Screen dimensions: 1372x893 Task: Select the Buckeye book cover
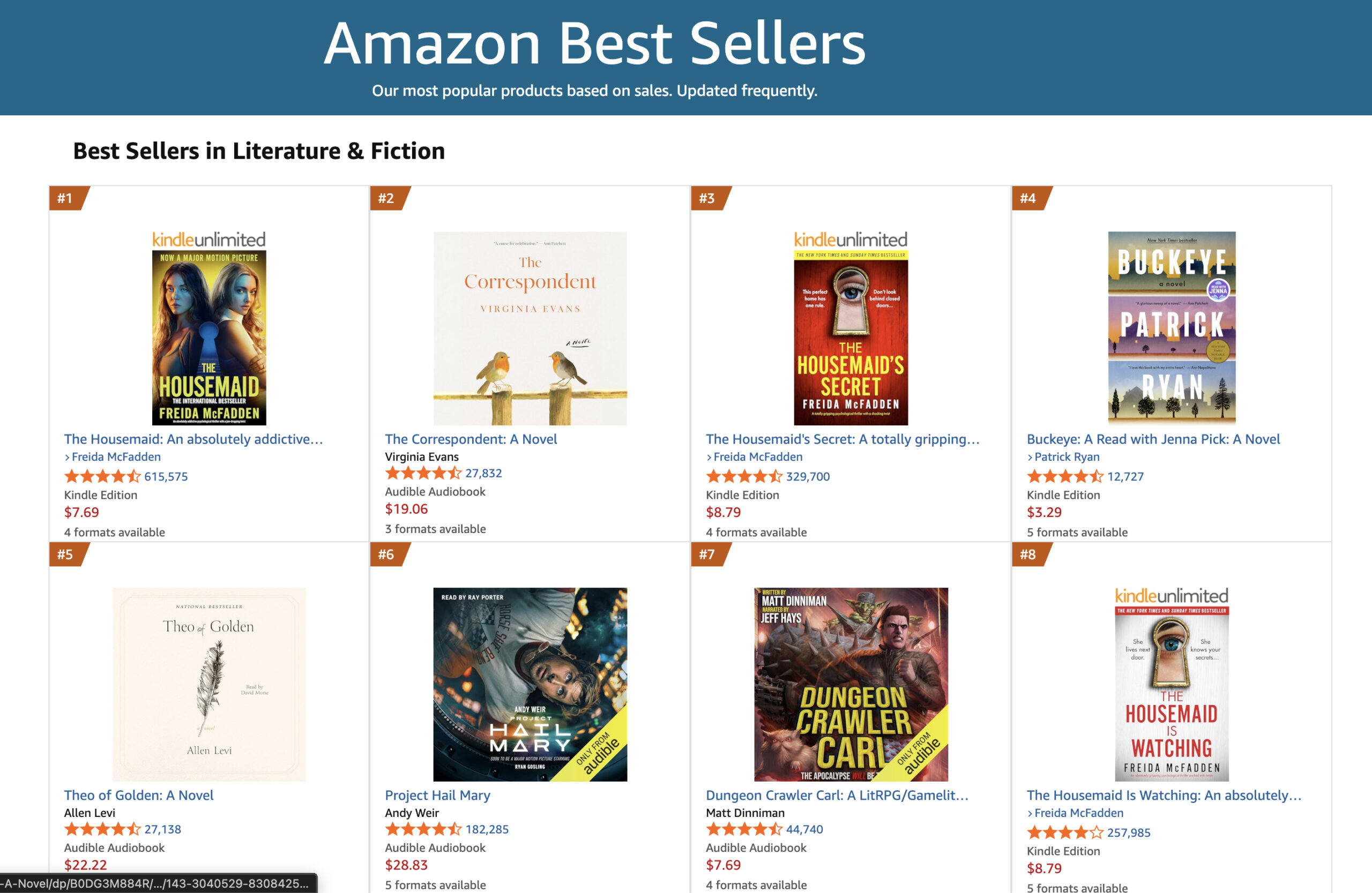[x=1172, y=328]
